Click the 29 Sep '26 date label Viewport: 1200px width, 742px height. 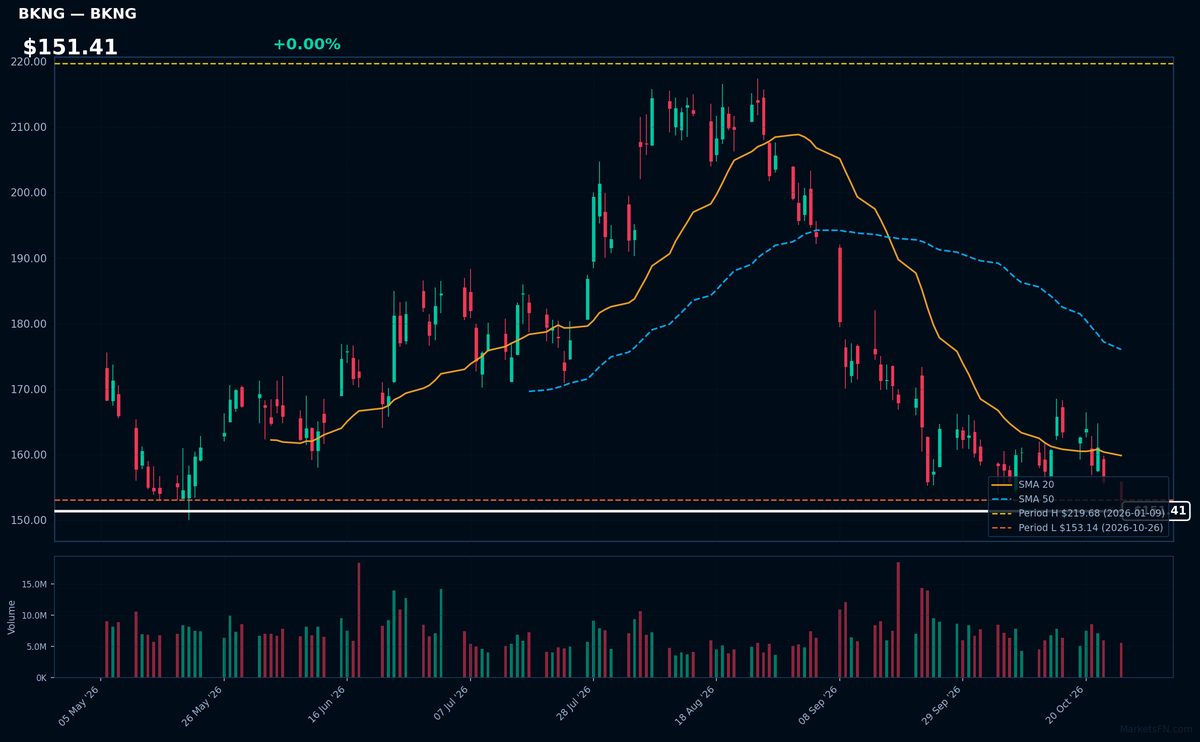tap(941, 705)
